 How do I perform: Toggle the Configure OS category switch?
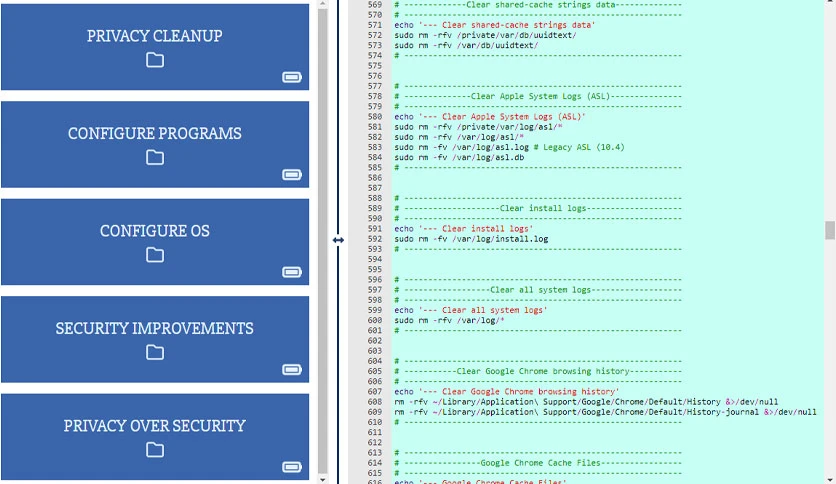[292, 272]
